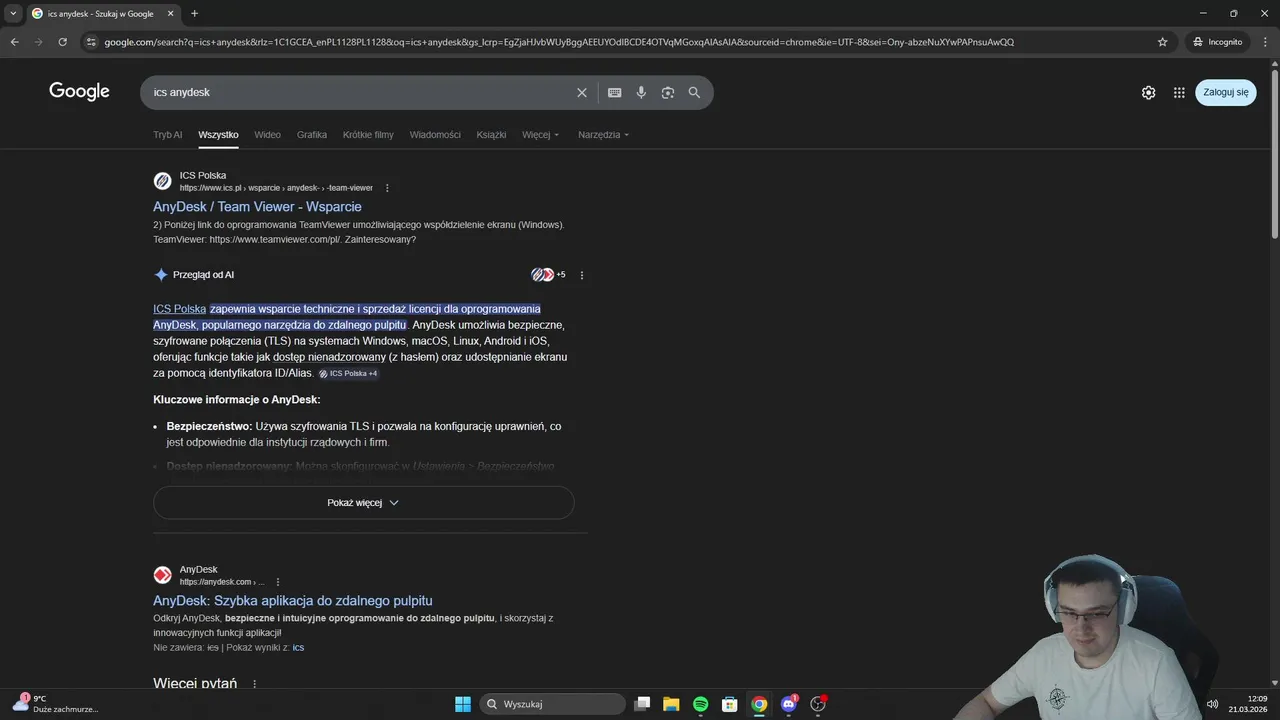Switch to Wideo results tab
The height and width of the screenshot is (720, 1280).
[267, 135]
